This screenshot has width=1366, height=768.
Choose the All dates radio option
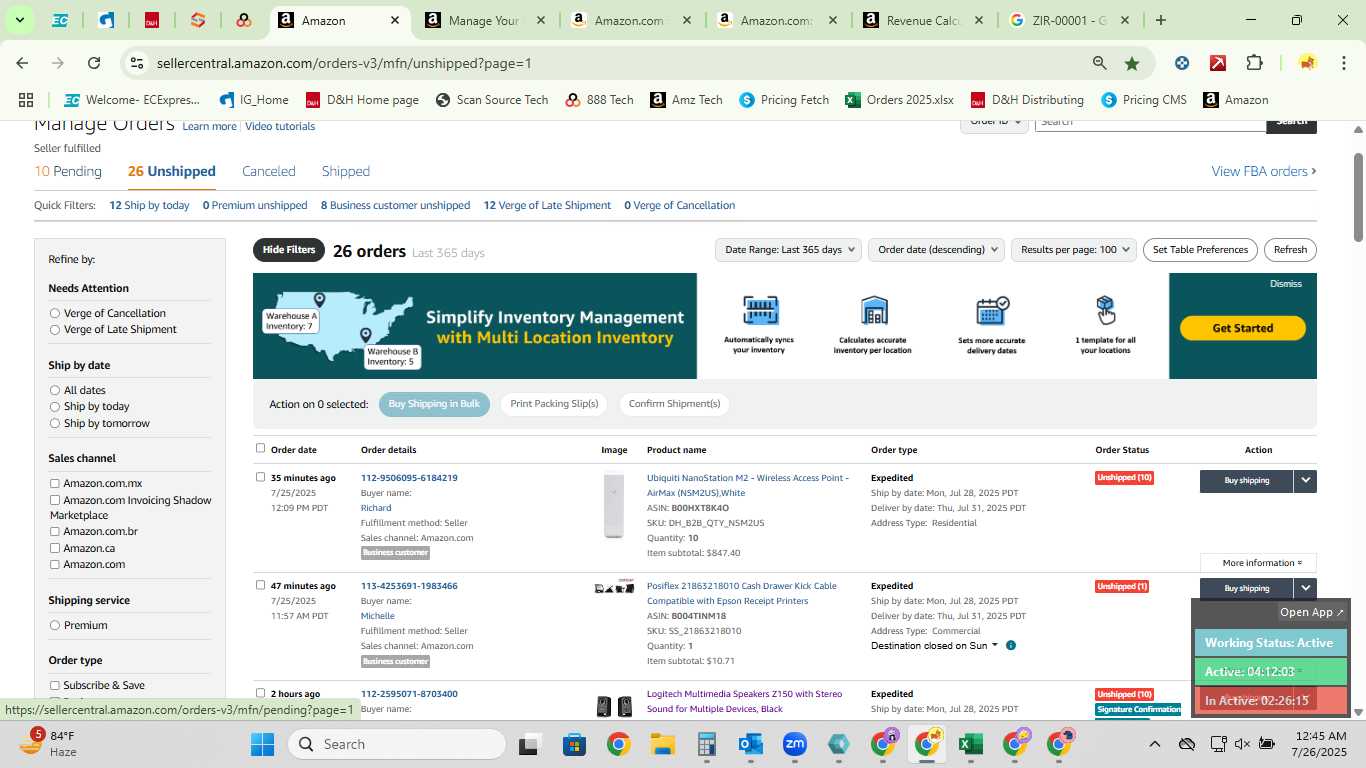pos(55,390)
